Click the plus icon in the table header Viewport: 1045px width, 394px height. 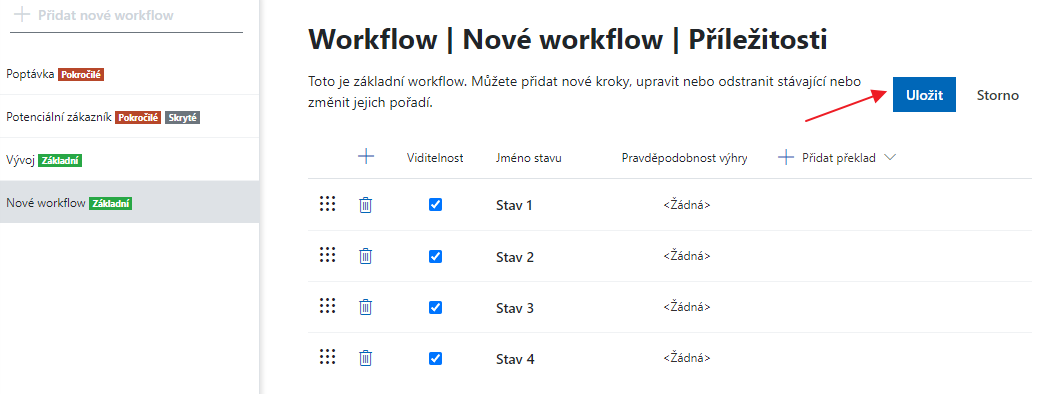point(366,157)
